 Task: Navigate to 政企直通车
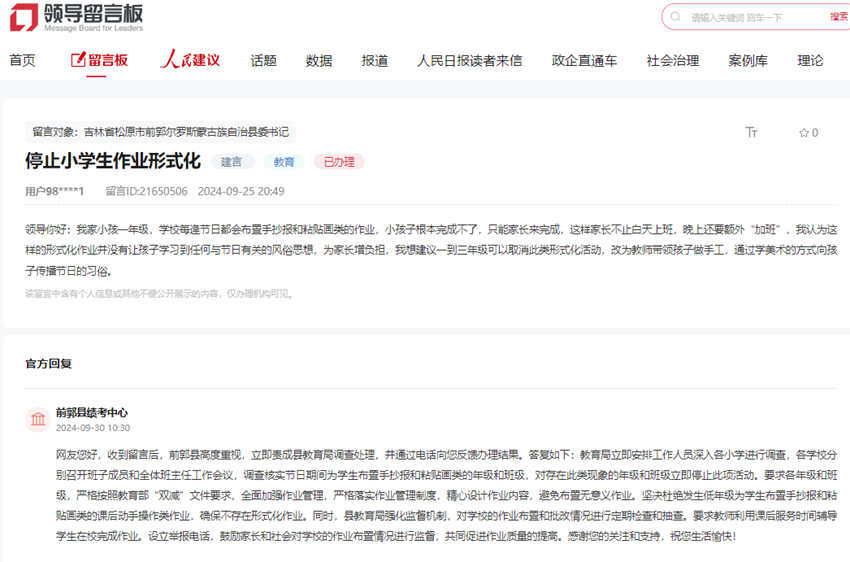click(584, 60)
